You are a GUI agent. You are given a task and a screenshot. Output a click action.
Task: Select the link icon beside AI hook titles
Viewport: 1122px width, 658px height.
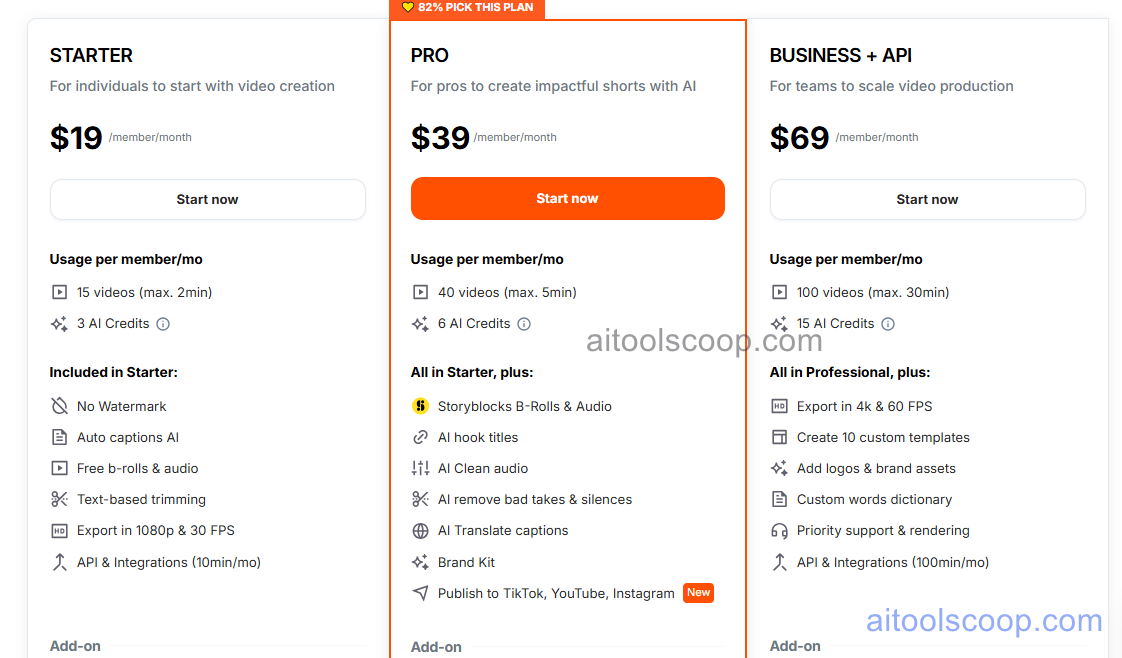click(x=421, y=437)
